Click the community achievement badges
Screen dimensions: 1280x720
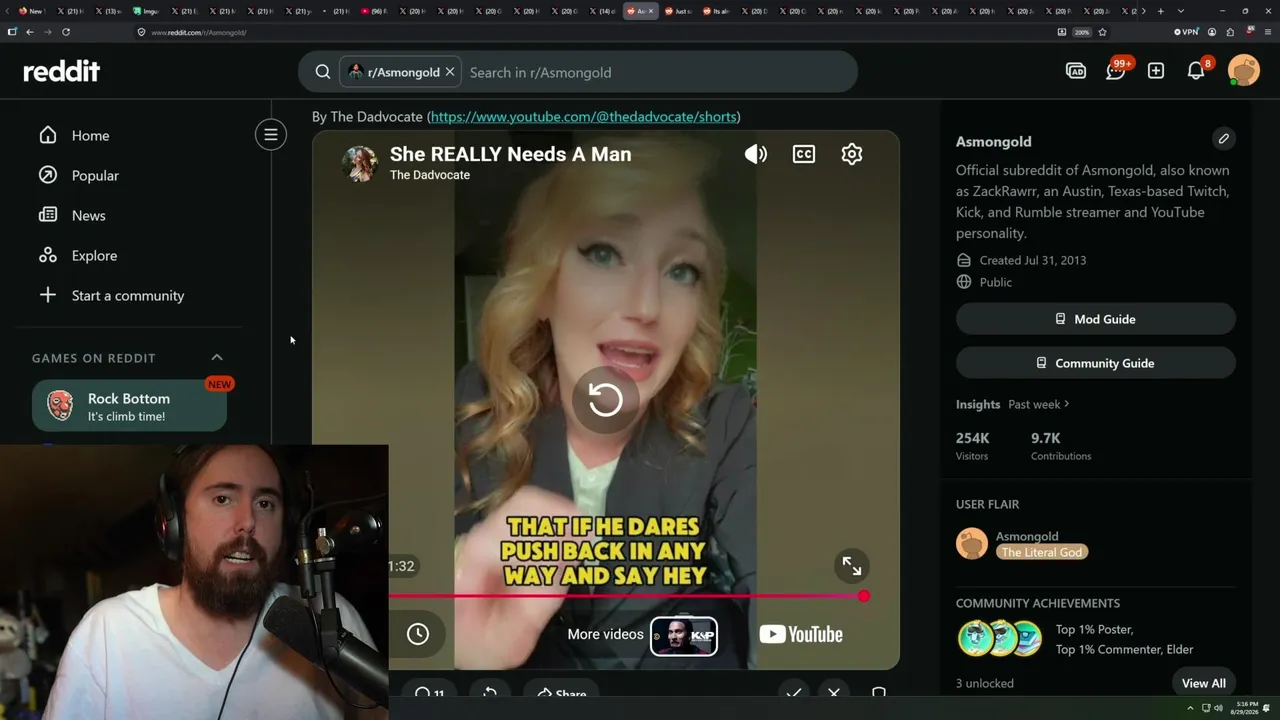tap(1000, 639)
